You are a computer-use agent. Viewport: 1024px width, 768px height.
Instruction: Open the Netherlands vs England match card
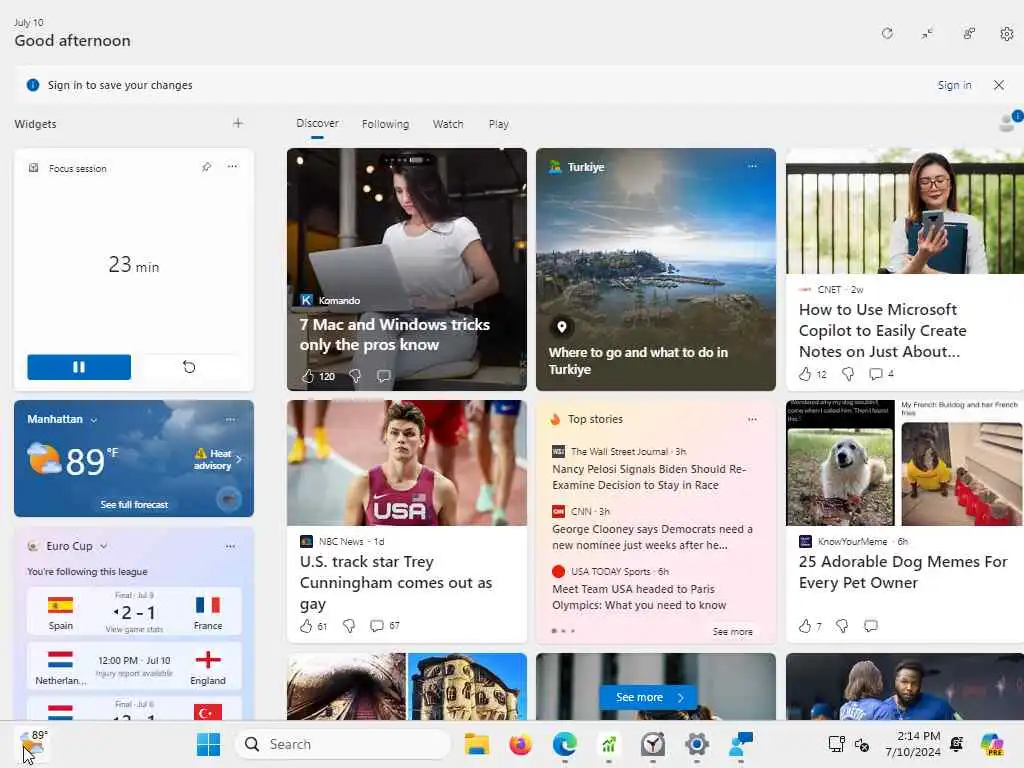[x=134, y=666]
